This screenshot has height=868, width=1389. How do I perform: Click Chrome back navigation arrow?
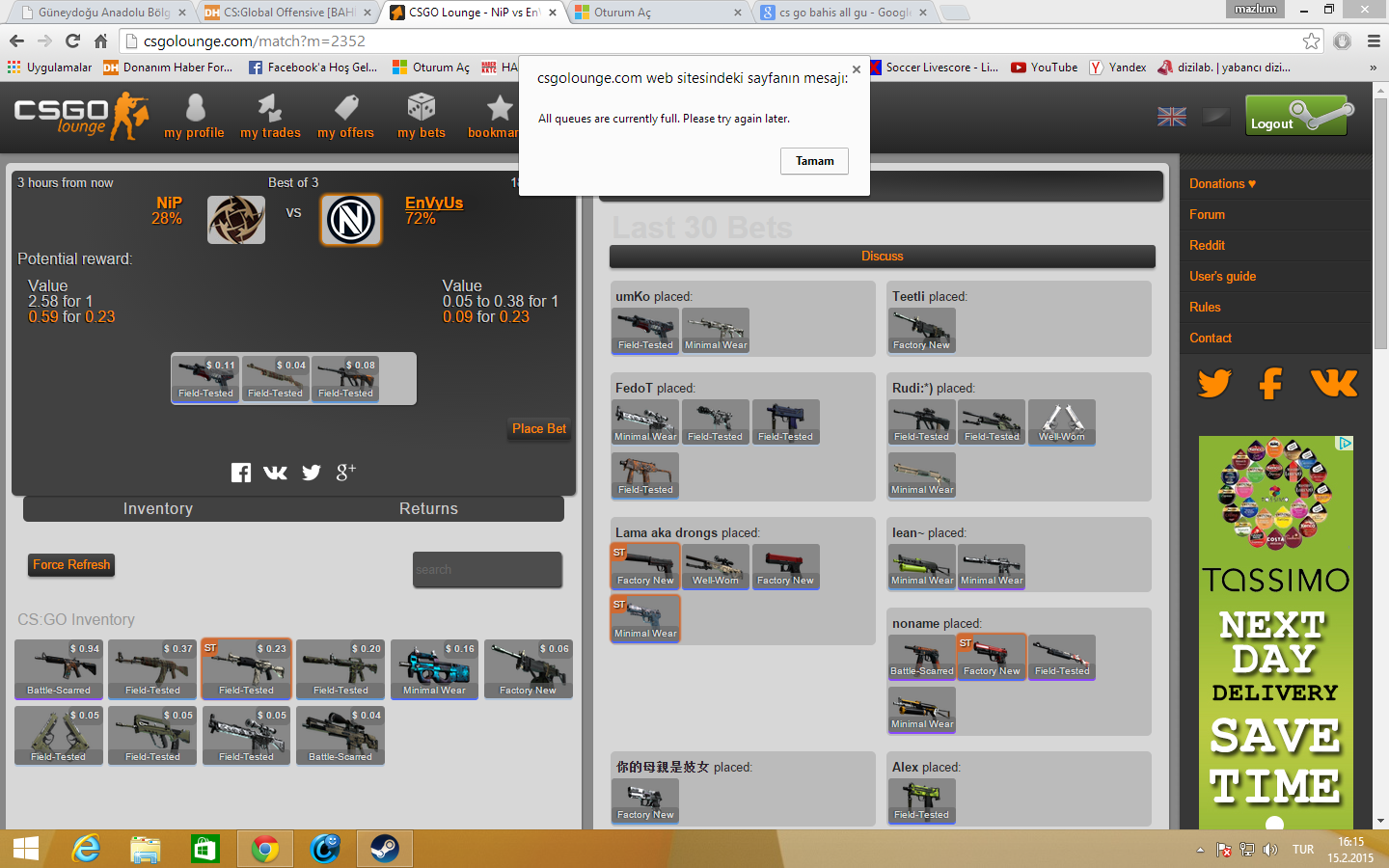pyautogui.click(x=16, y=41)
